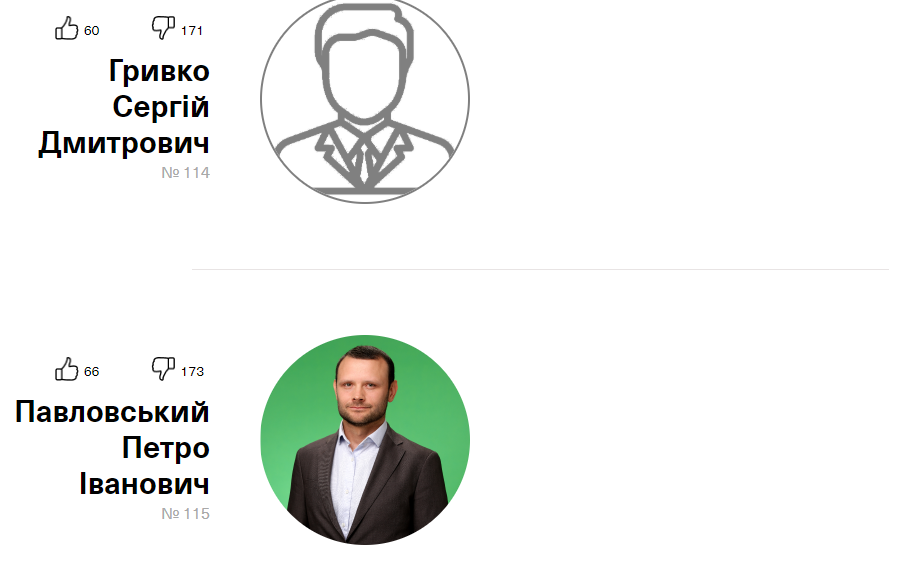Image resolution: width=916 pixels, height=569 pixels.
Task: Click the surname Павловський
Action: [112, 412]
